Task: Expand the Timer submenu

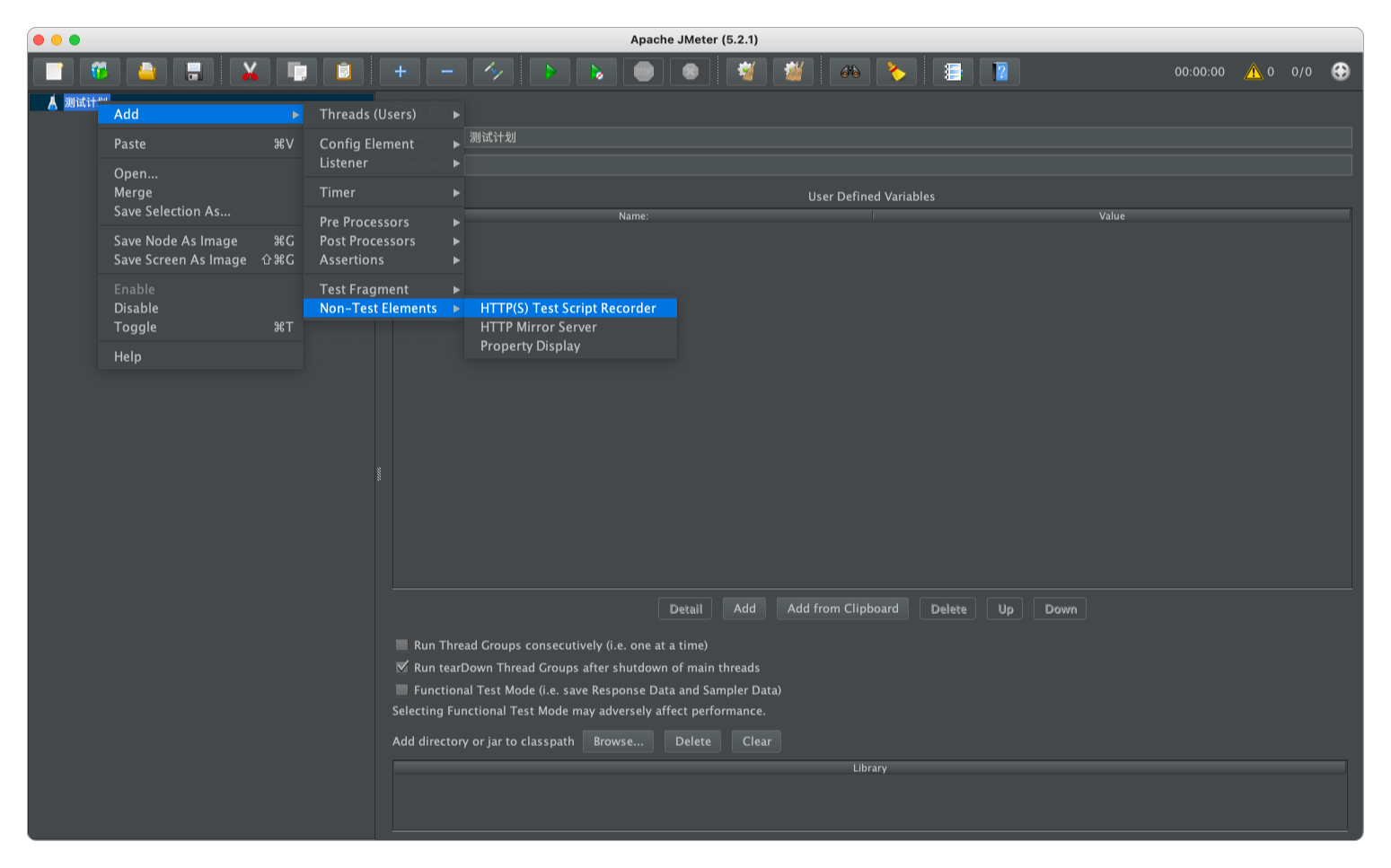Action: click(384, 192)
